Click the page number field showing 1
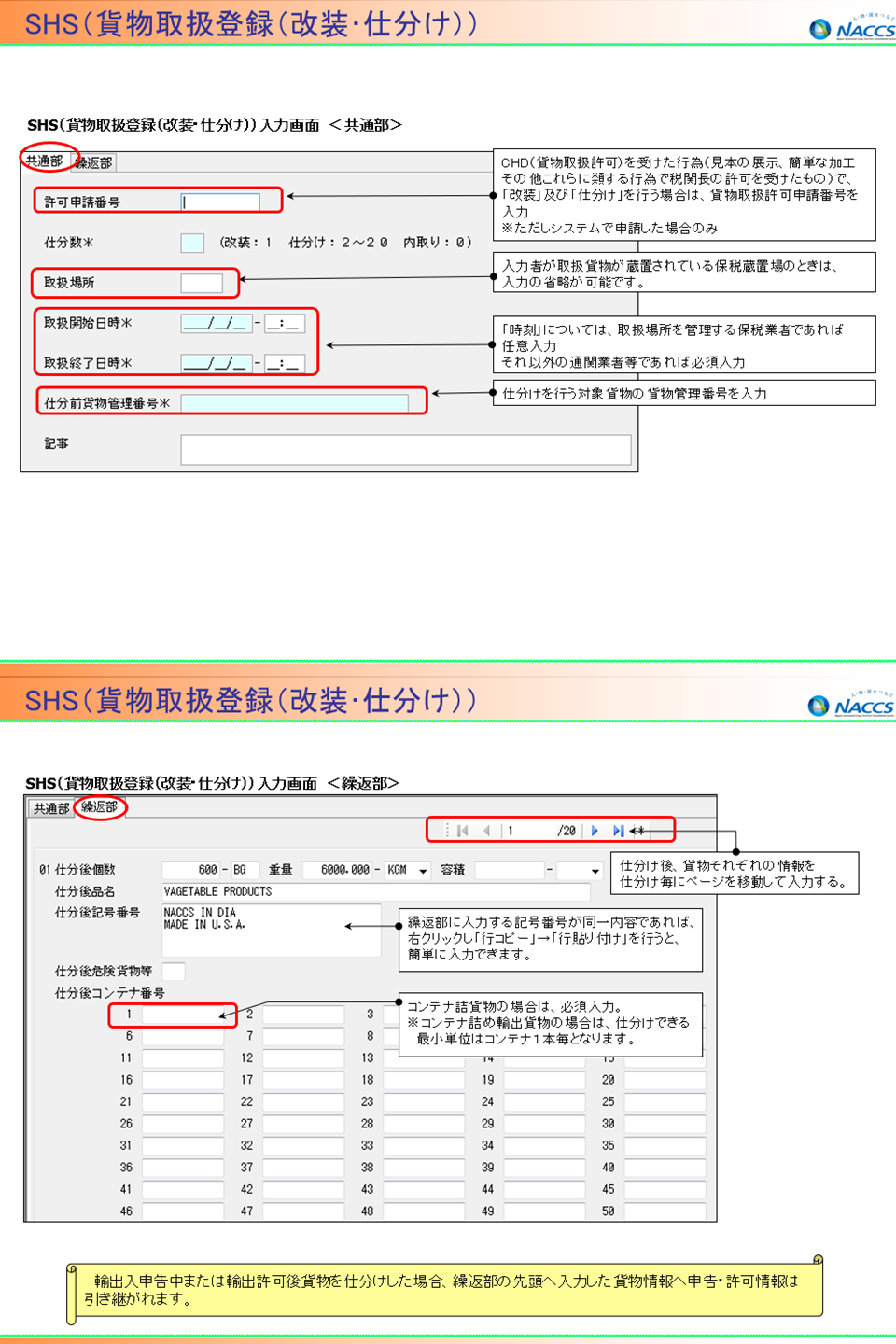This screenshot has height=1344, width=896. tap(527, 831)
